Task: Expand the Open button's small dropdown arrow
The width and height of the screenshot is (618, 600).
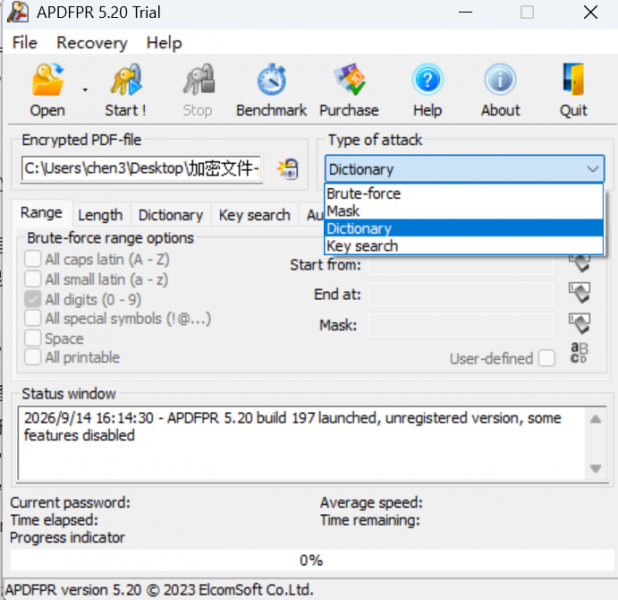Action: click(85, 90)
